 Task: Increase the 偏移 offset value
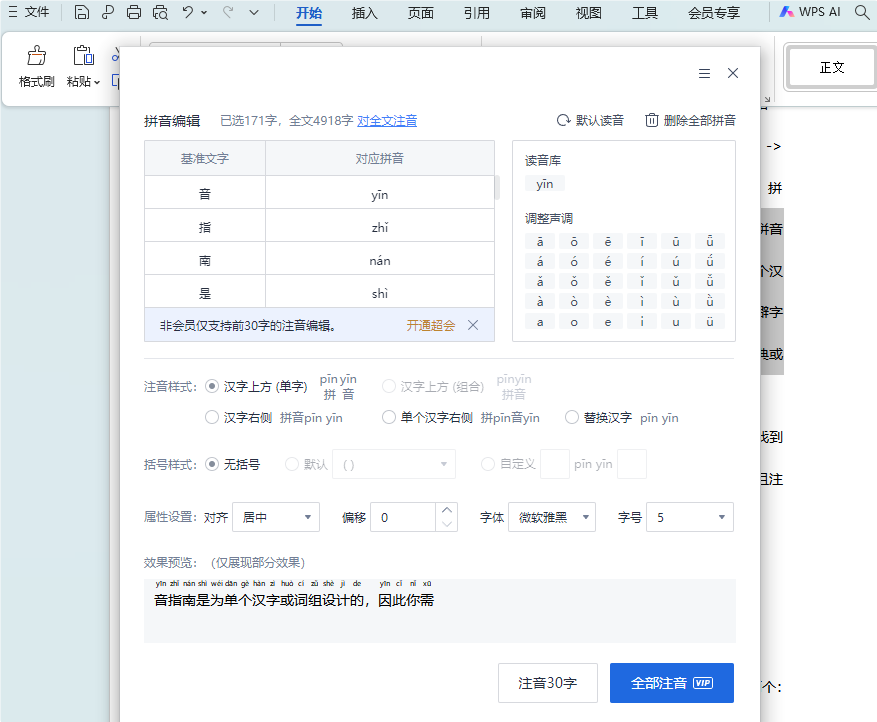coord(446,510)
